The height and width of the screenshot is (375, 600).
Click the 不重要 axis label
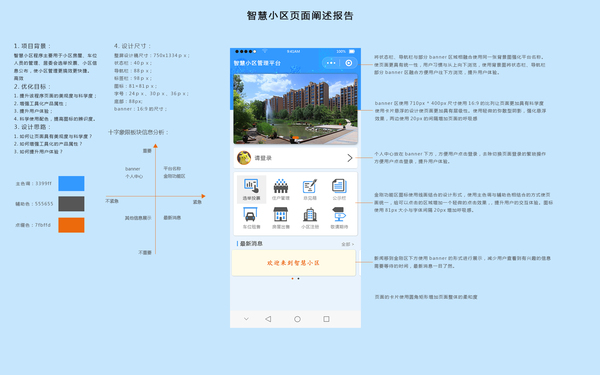coord(145,253)
